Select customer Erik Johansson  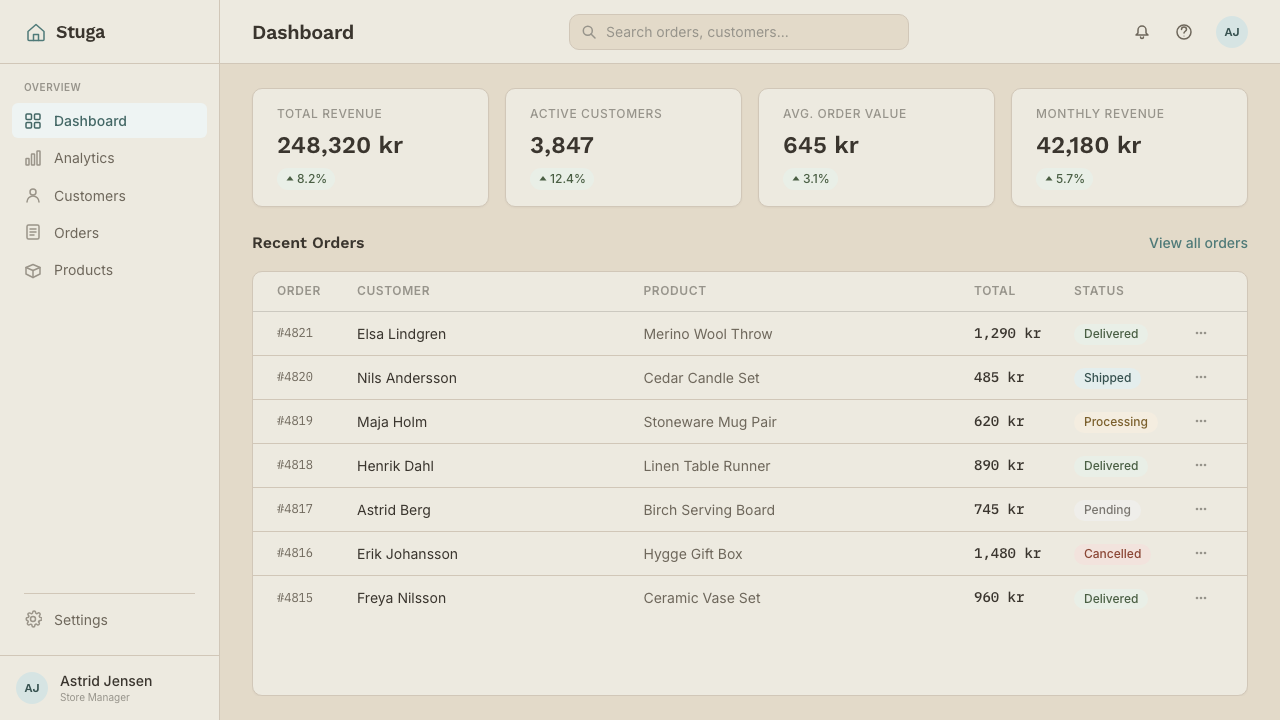coord(407,554)
